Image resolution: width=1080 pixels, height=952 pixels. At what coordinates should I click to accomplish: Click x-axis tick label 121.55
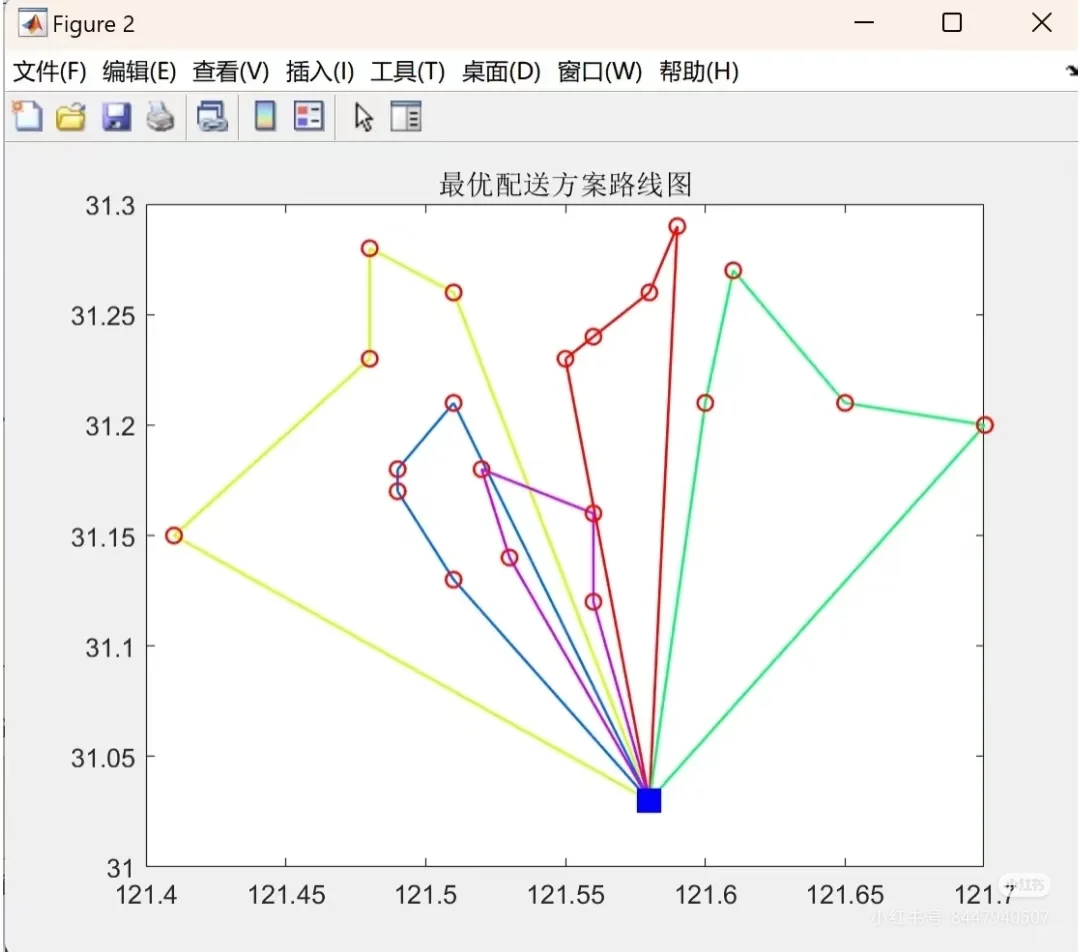565,895
